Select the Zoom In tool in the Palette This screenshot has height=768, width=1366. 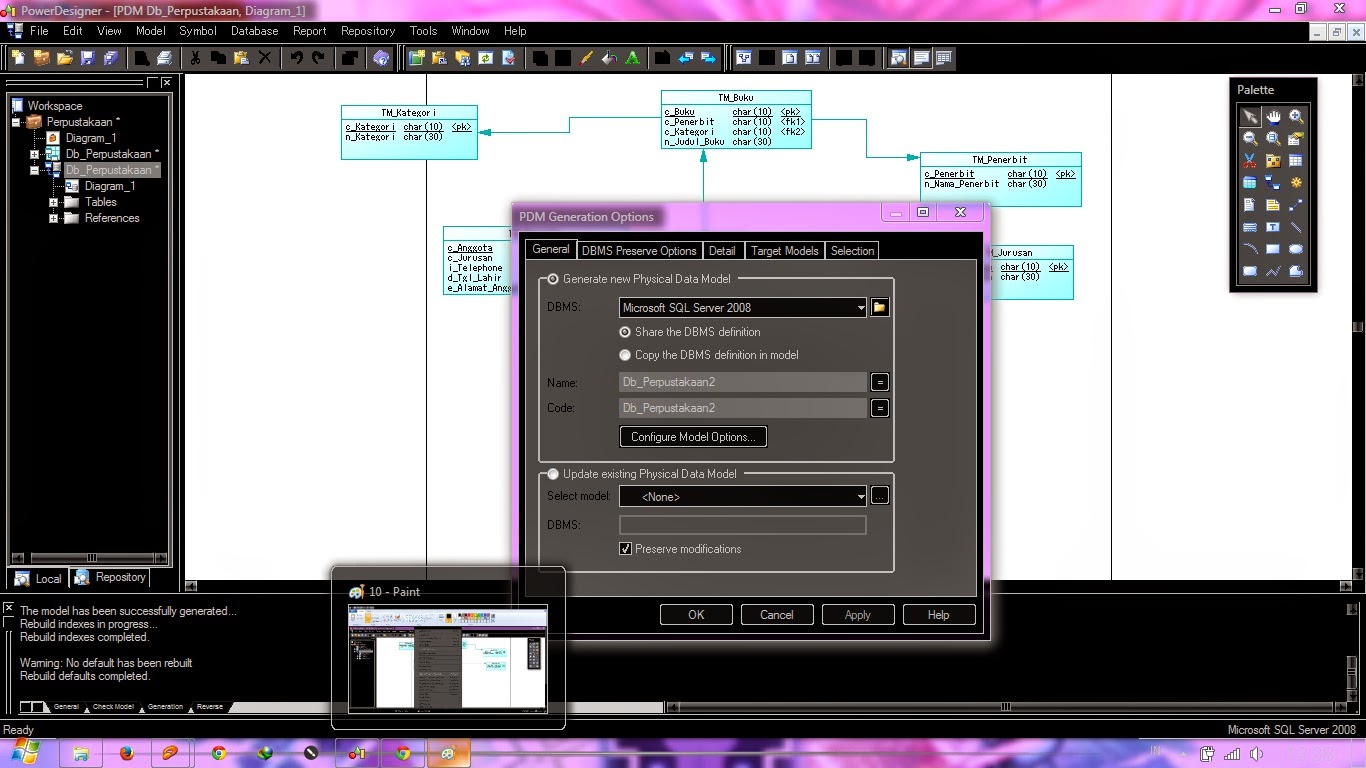1297,117
